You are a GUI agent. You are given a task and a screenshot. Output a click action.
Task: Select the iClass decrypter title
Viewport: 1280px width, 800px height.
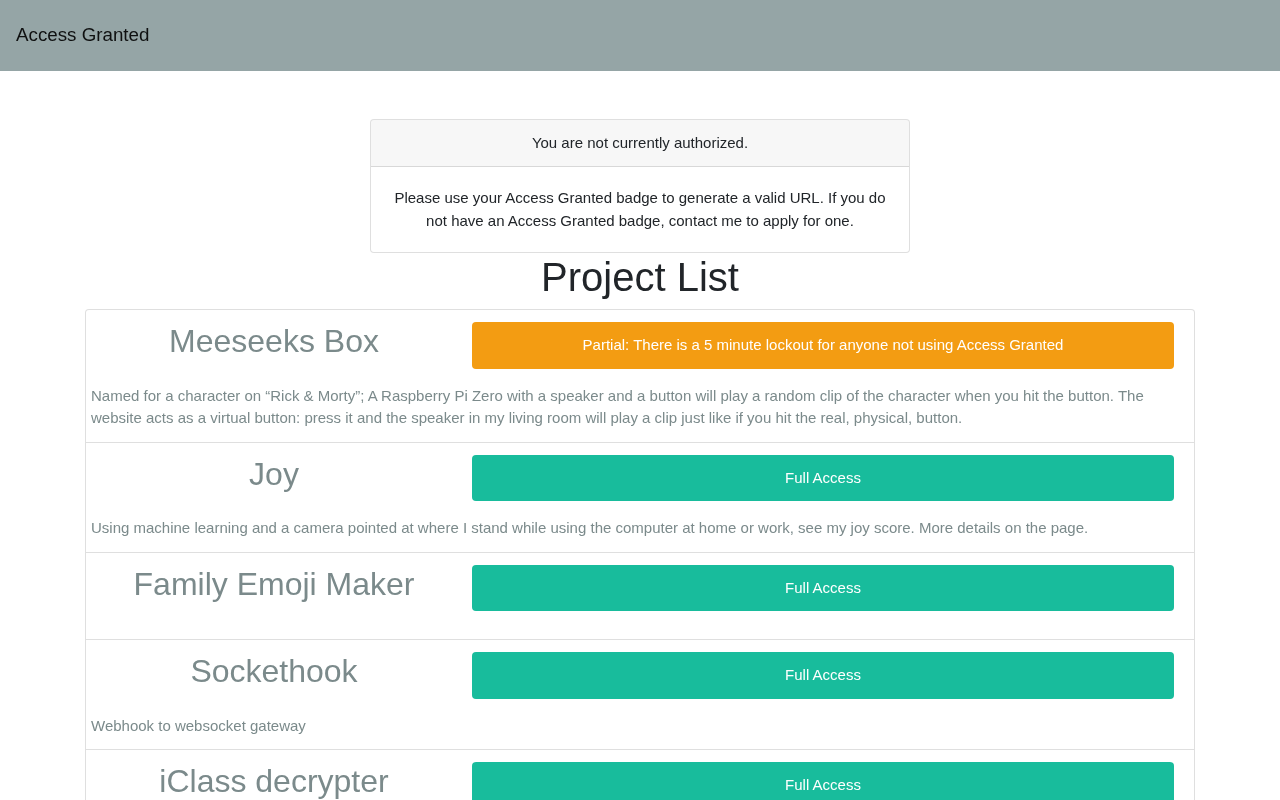(x=273, y=781)
